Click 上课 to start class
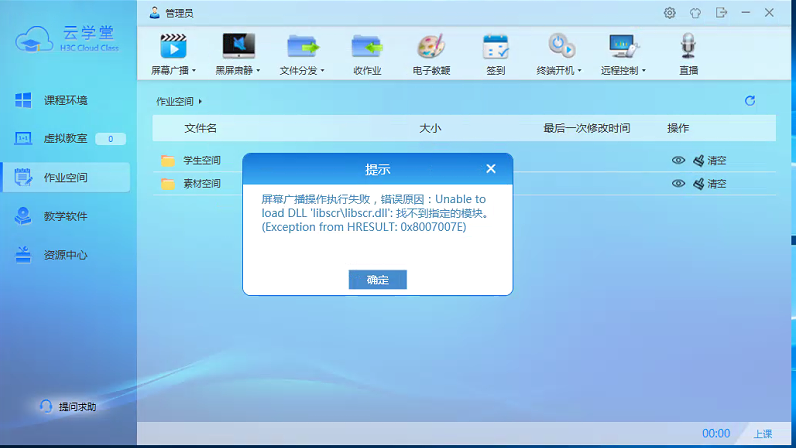Image resolution: width=796 pixels, height=448 pixels. click(x=763, y=434)
